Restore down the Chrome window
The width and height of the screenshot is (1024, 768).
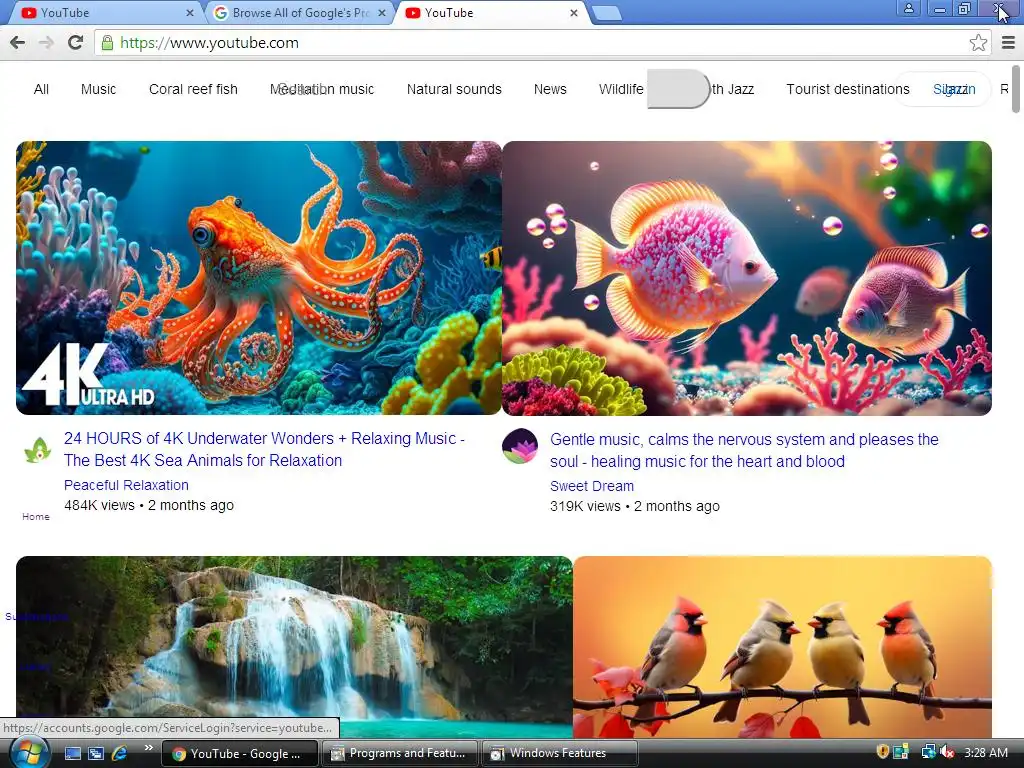coord(964,8)
